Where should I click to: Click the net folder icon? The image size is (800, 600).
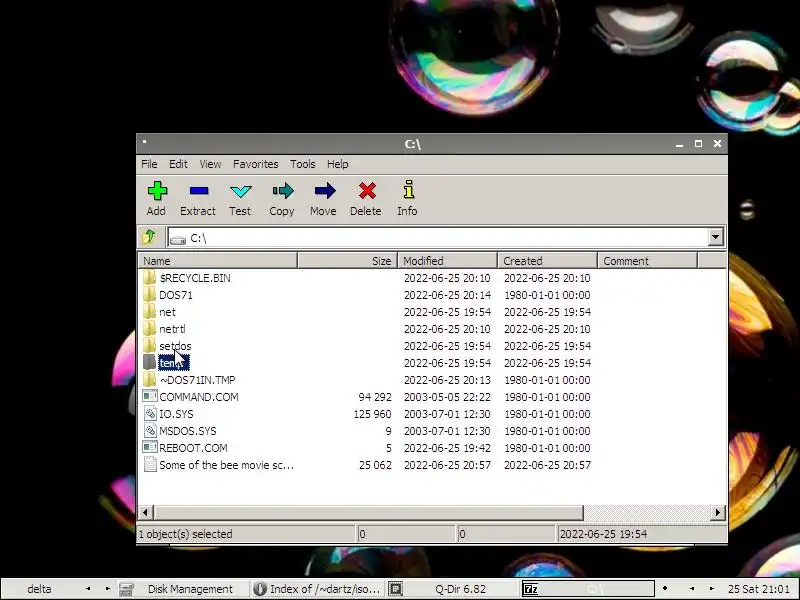pyautogui.click(x=149, y=312)
